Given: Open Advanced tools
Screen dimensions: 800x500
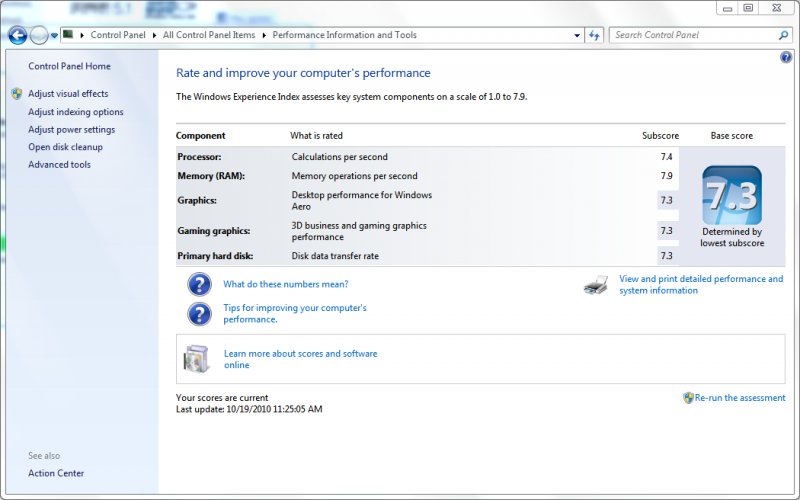Looking at the screenshot, I should tap(59, 164).
